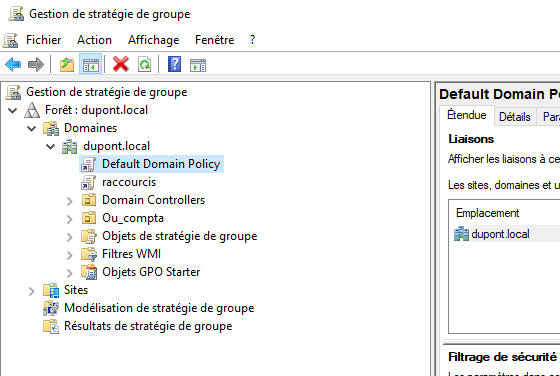The height and width of the screenshot is (376, 560).
Task: Collapse the dupont.local domain node
Action: [51, 146]
